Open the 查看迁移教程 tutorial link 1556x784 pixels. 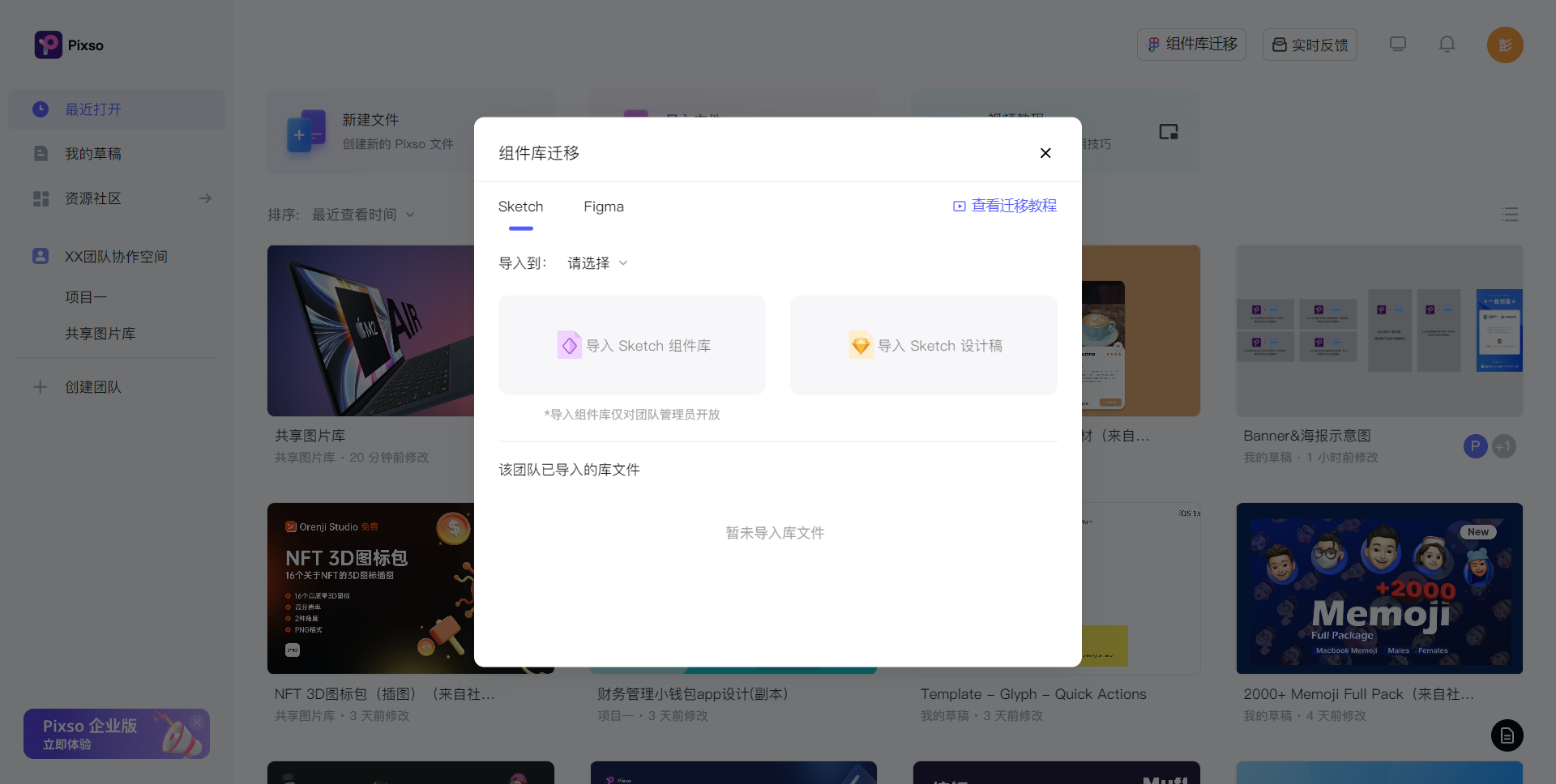point(1013,206)
